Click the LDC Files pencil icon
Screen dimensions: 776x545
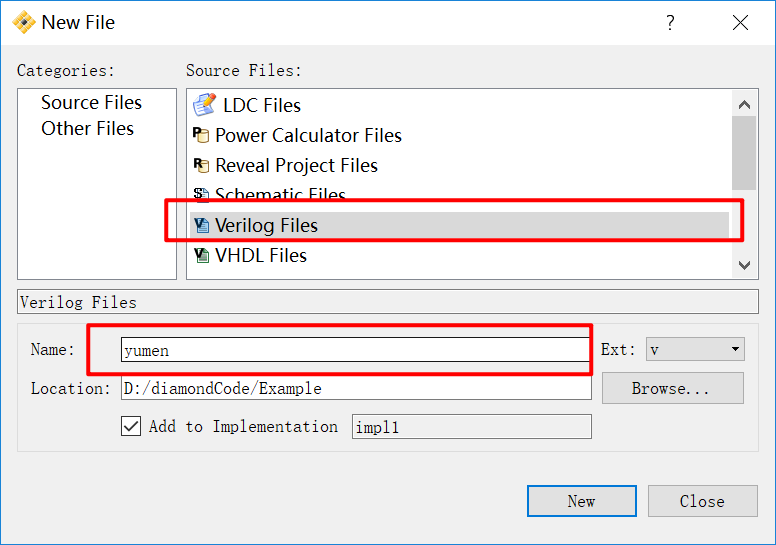(204, 104)
